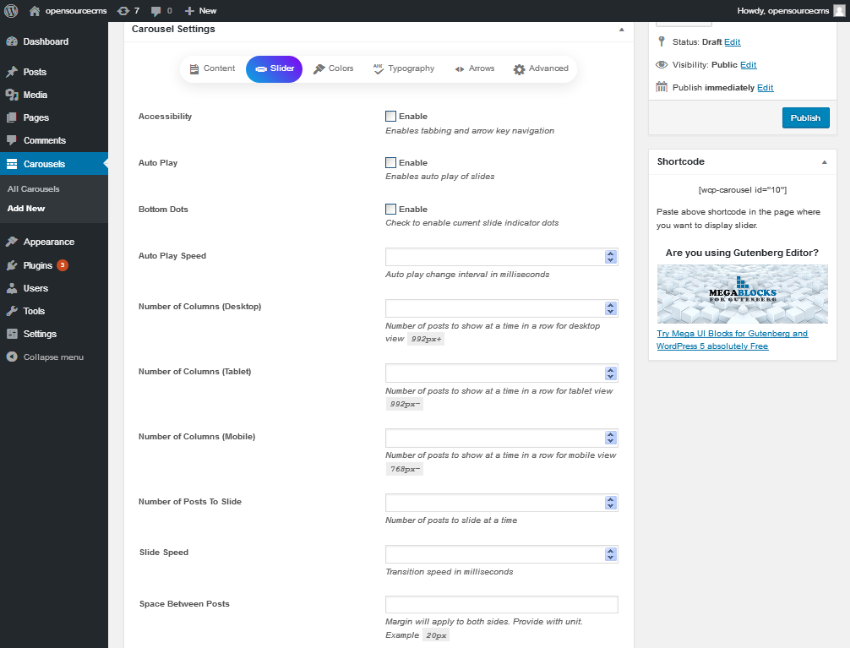Click the plus New icon
This screenshot has height=648, width=850.
(x=189, y=11)
